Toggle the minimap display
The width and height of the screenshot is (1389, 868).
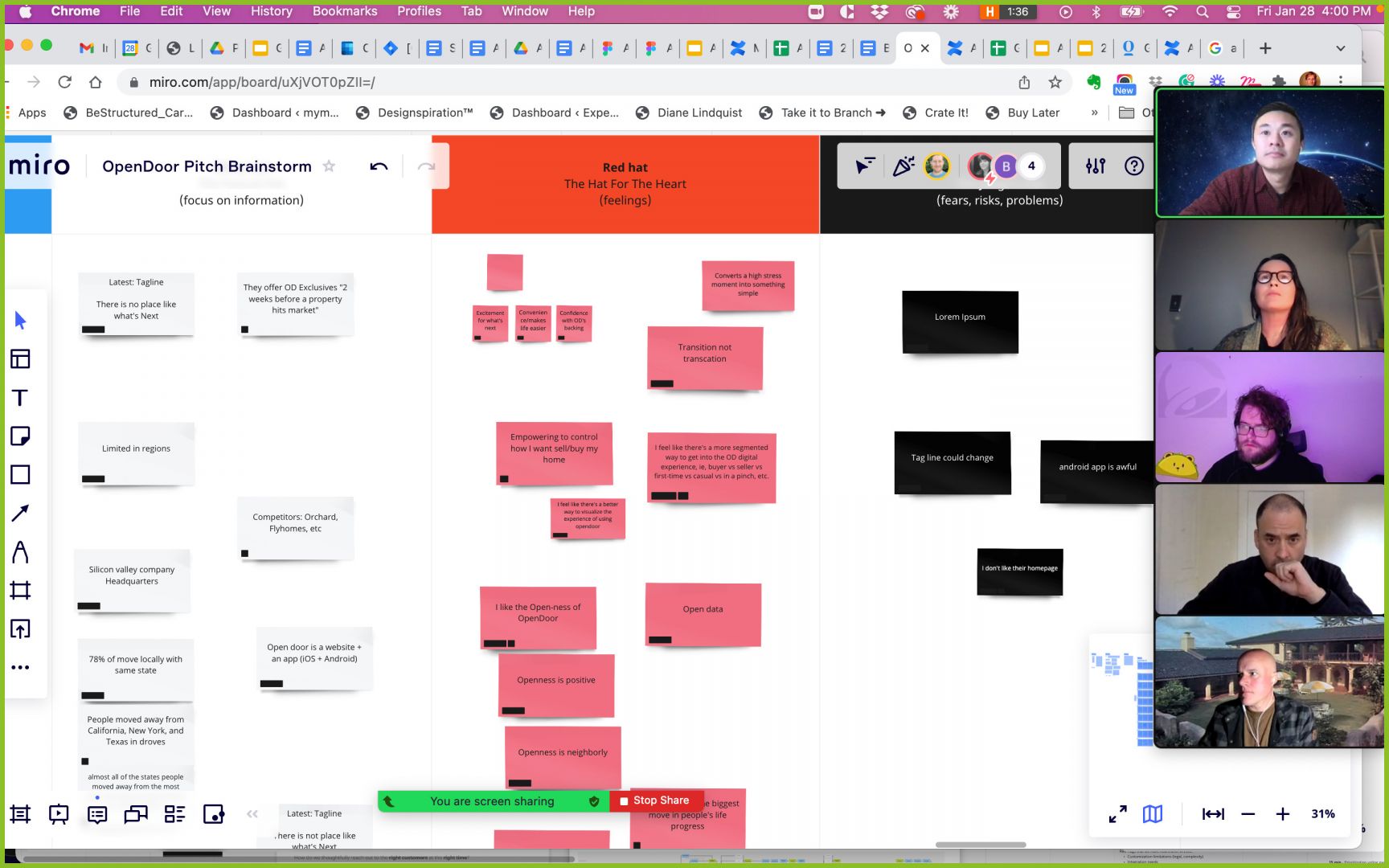click(1153, 814)
